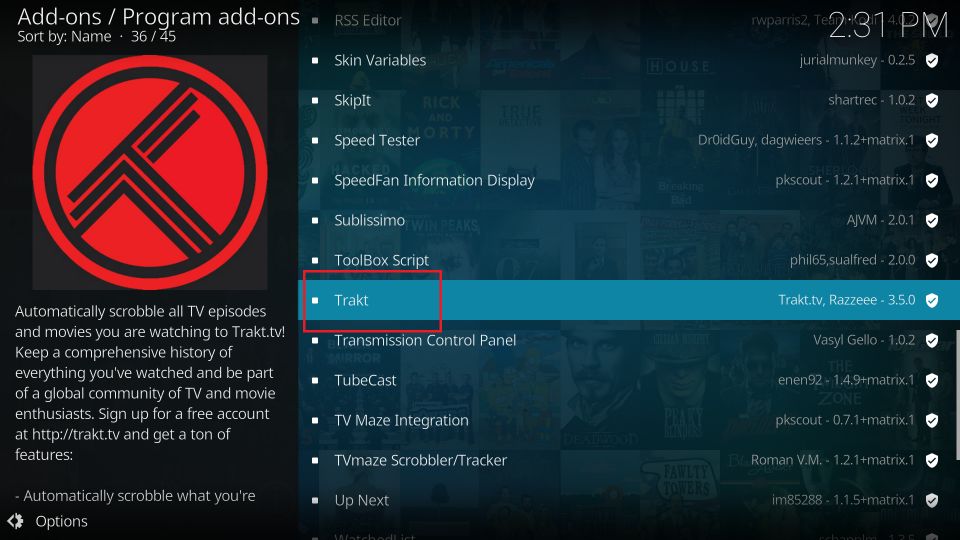Click the Trakt add-on logo thumbnail
960x540 pixels.
coord(150,172)
